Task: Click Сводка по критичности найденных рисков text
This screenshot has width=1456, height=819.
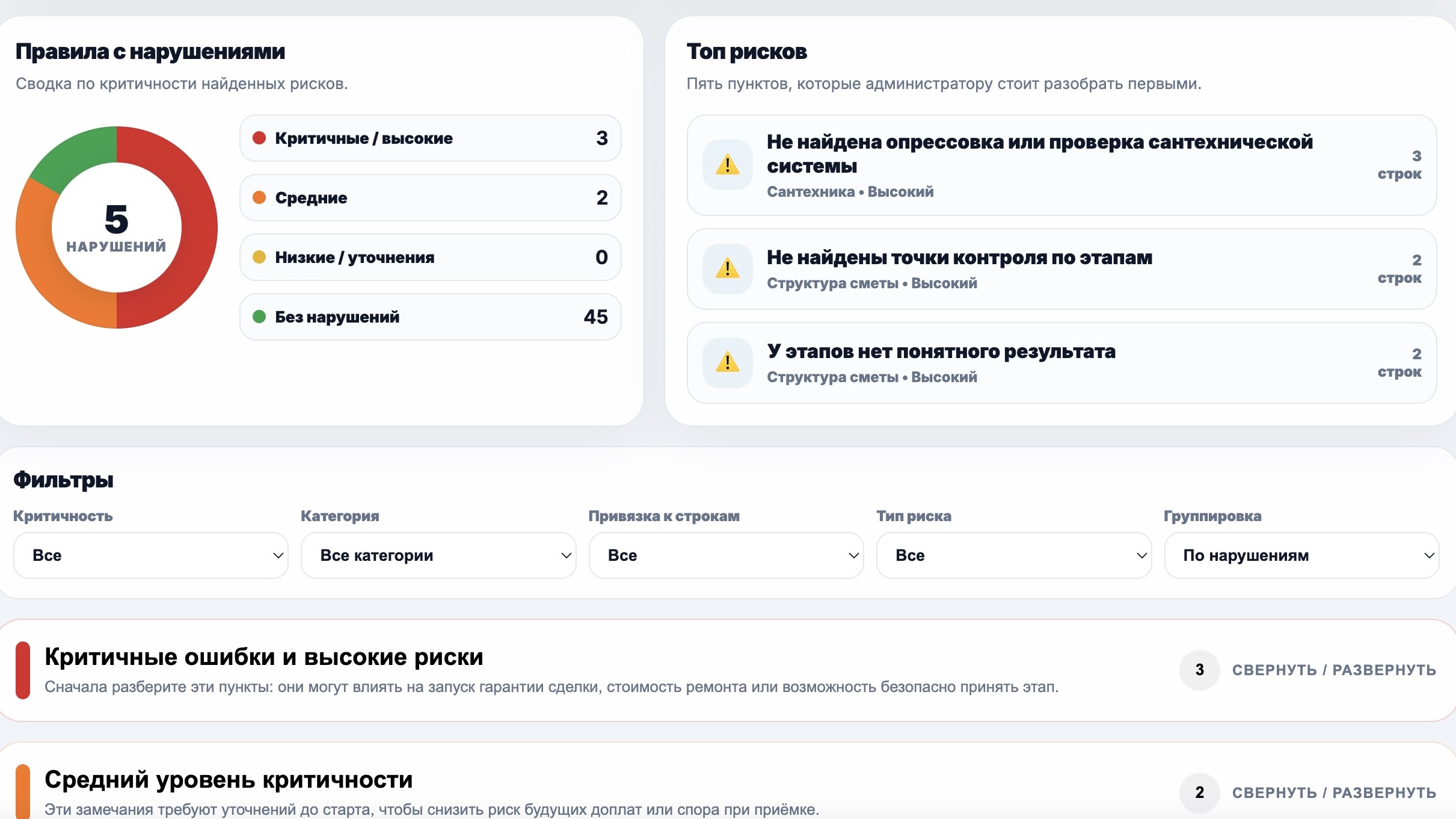Action: click(x=182, y=84)
